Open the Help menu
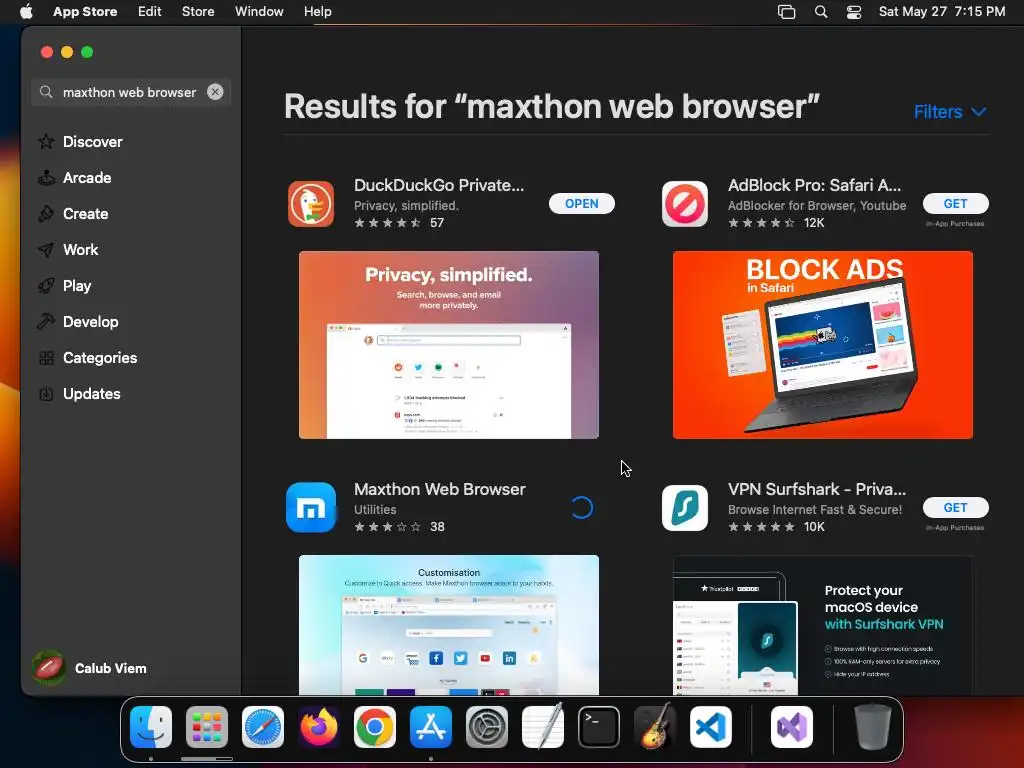Image resolution: width=1024 pixels, height=768 pixels. pos(317,12)
